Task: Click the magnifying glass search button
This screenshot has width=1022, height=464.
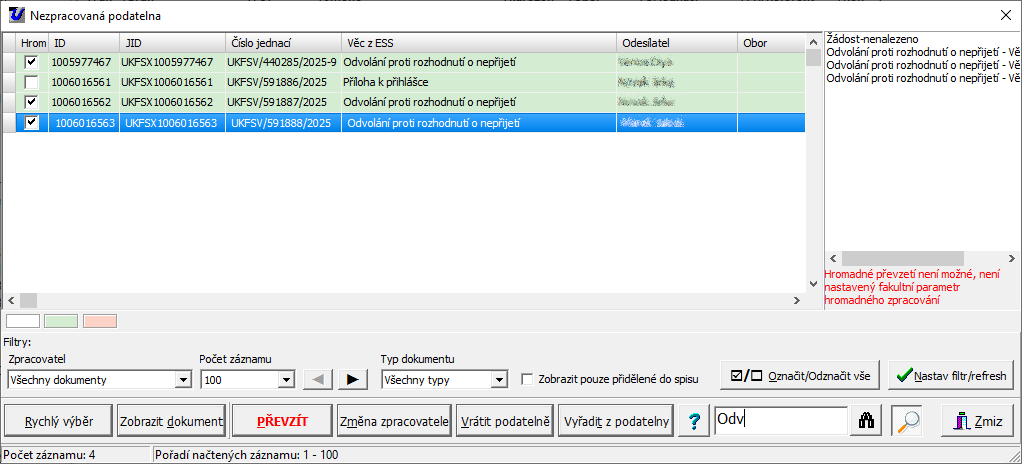Action: tap(906, 421)
